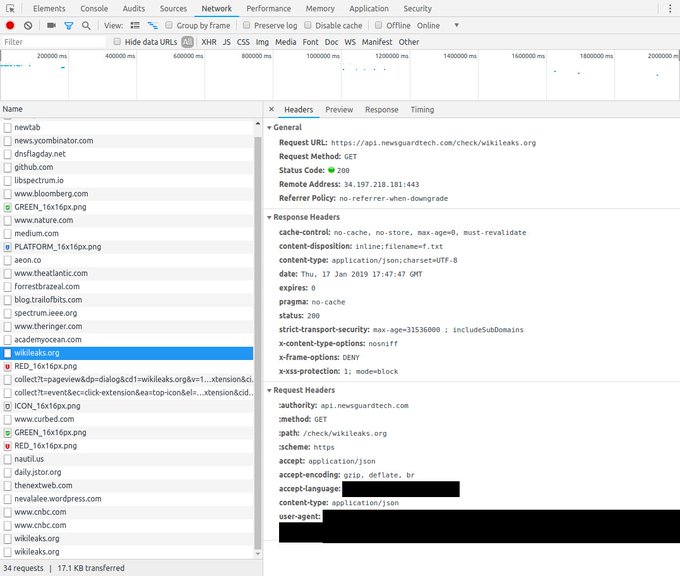Collapse the Response Headers section
Image resolution: width=680 pixels, height=576 pixels.
[269, 217]
